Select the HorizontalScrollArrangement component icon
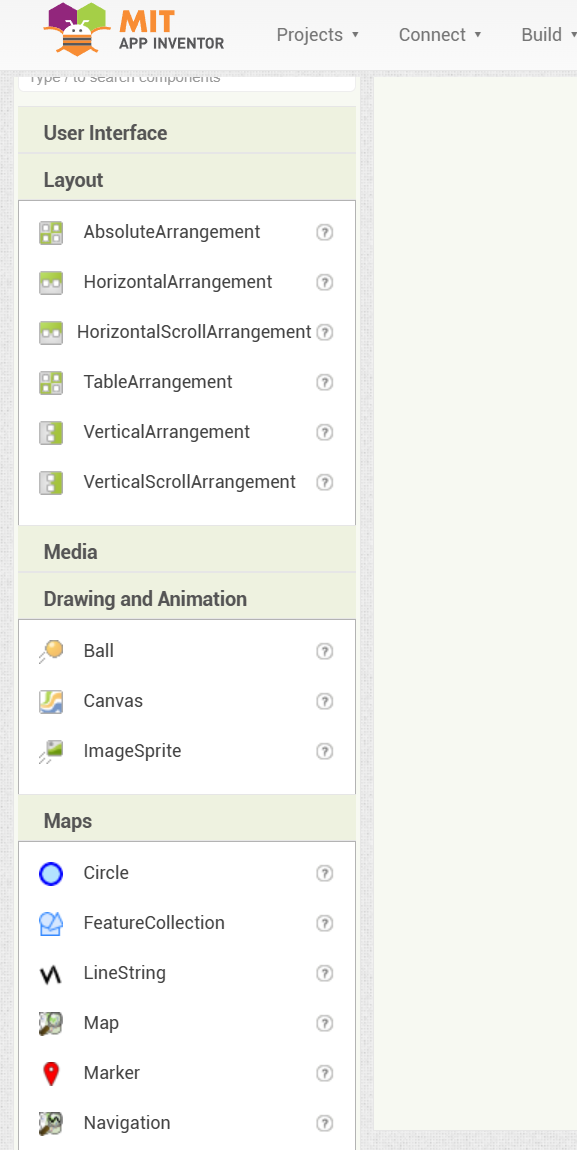This screenshot has height=1150, width=577. coord(51,332)
